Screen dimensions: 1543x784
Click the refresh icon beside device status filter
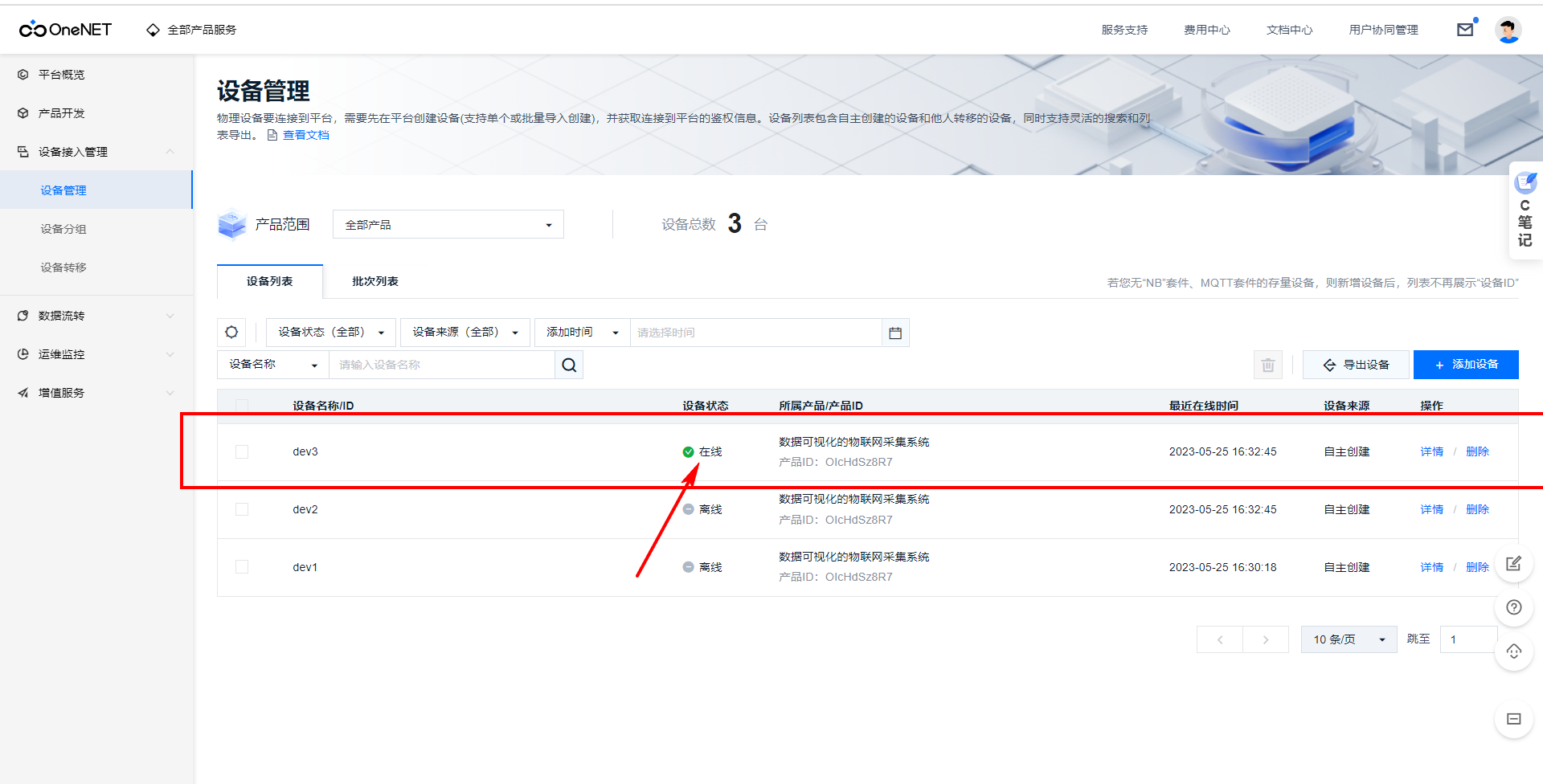[231, 333]
